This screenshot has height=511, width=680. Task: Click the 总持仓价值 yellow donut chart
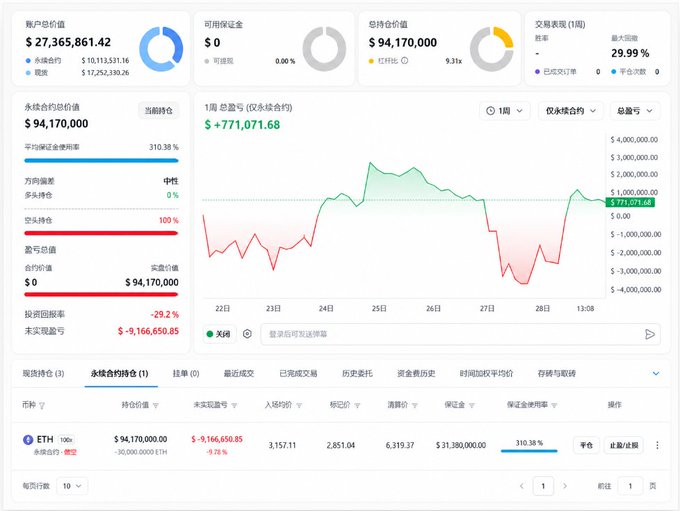click(492, 49)
